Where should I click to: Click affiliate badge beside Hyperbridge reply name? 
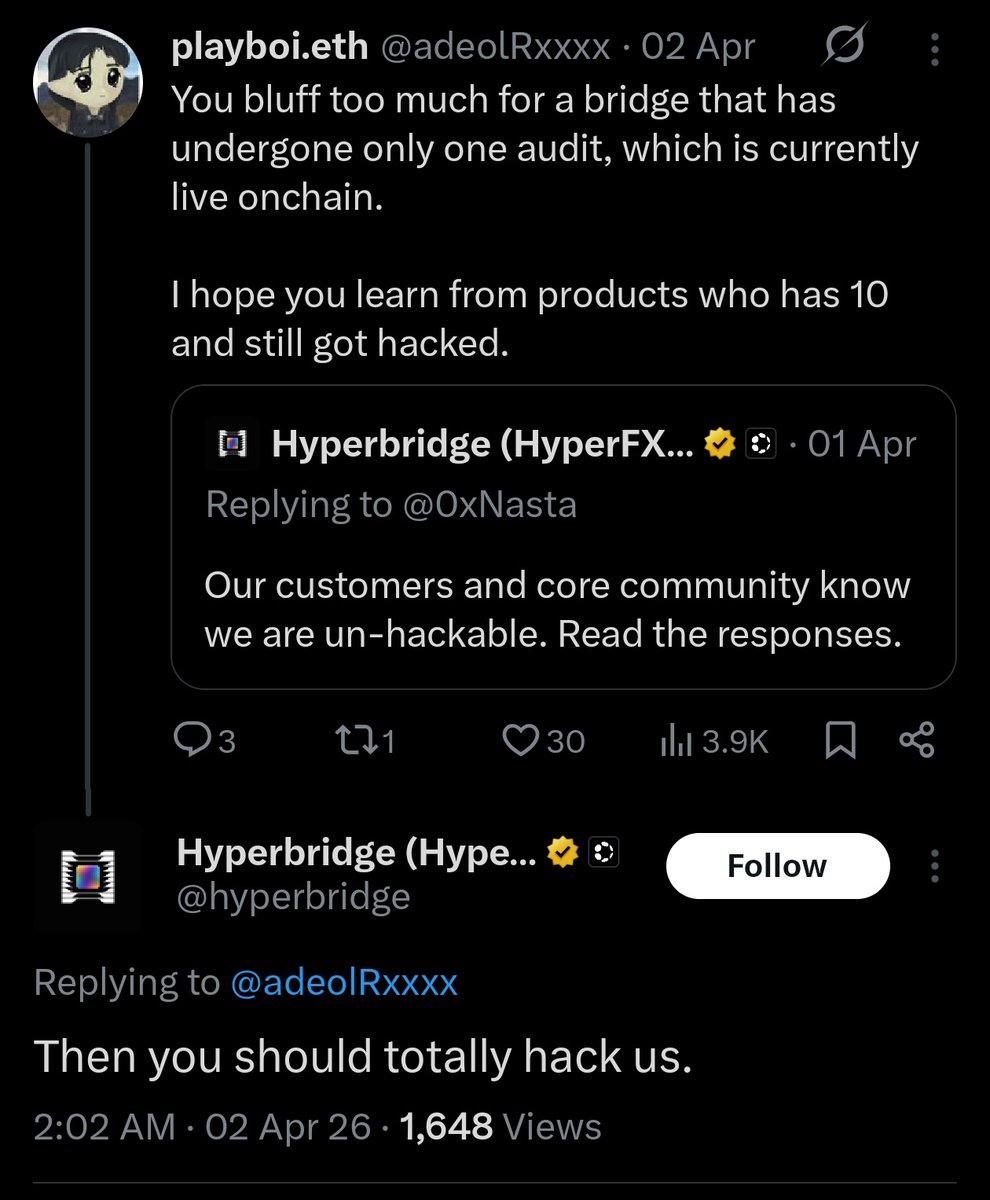(603, 853)
